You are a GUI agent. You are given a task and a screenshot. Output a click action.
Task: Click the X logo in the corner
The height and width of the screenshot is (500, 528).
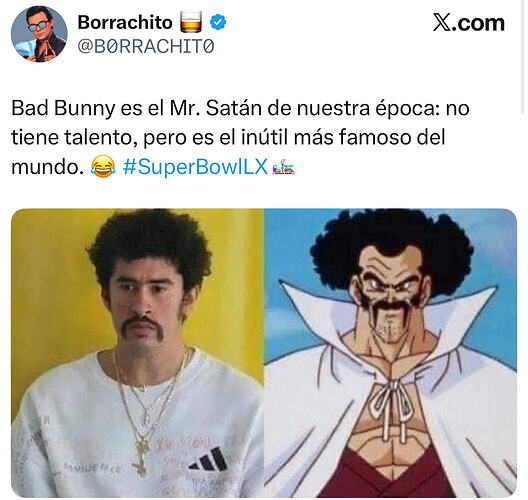[x=442, y=23]
